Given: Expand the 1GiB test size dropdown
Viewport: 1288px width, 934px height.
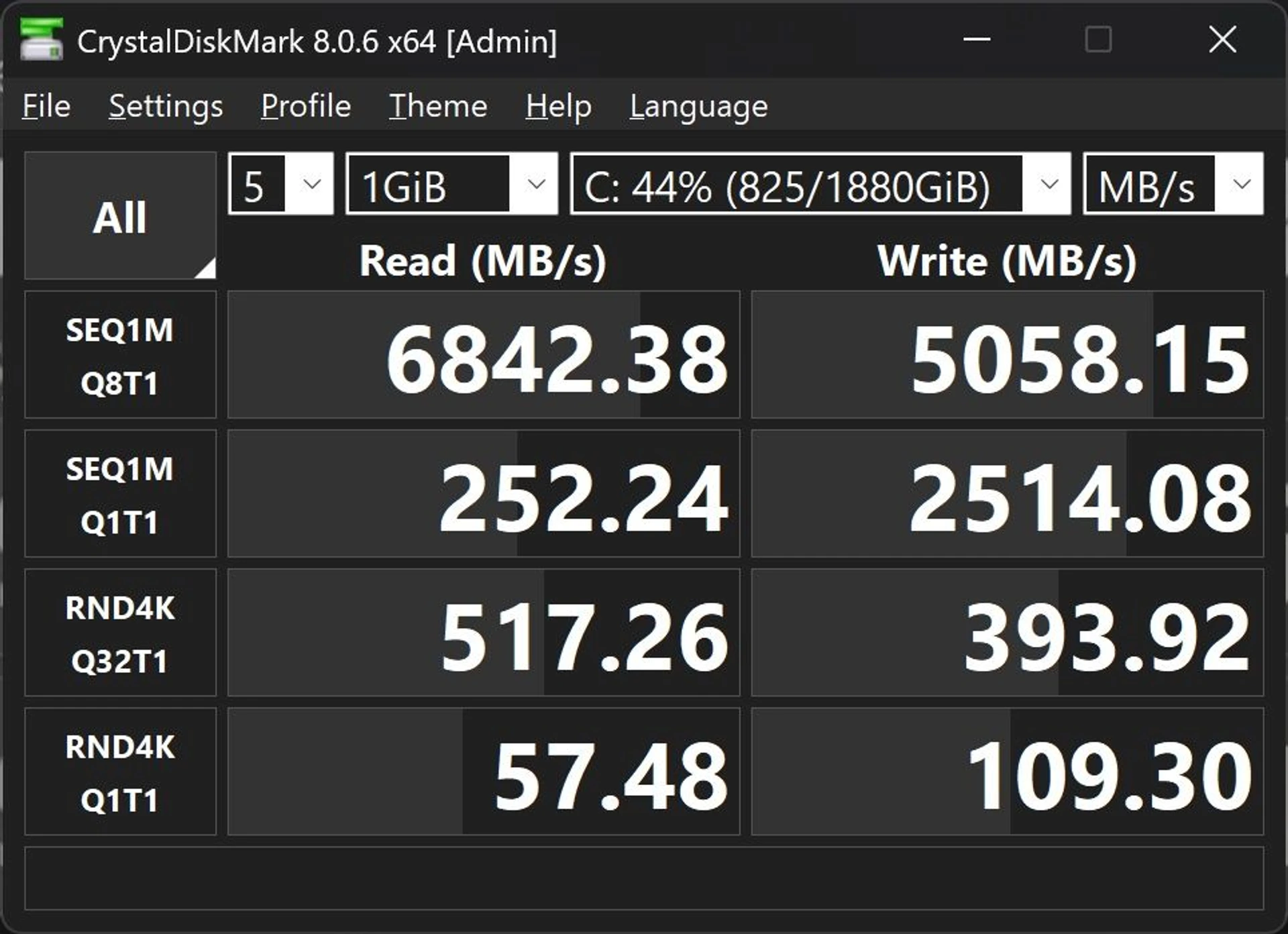Looking at the screenshot, I should coord(451,184).
